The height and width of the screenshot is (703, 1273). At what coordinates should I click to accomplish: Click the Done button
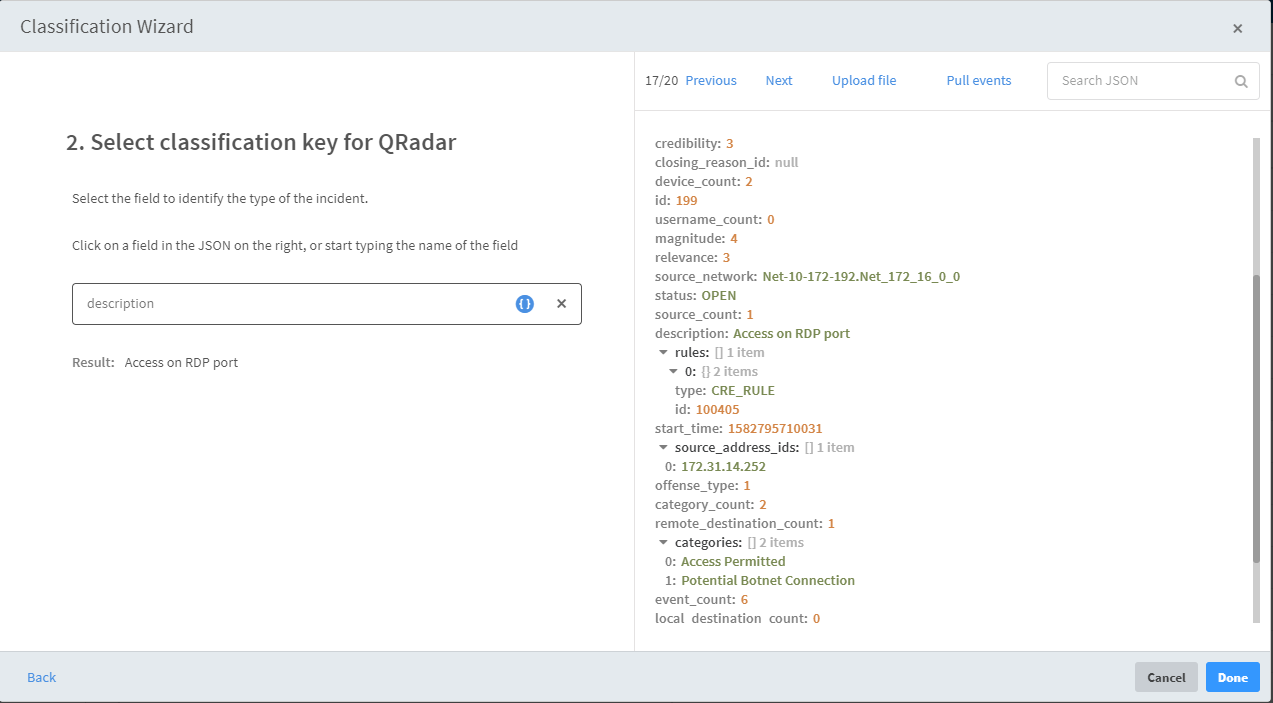(1232, 677)
